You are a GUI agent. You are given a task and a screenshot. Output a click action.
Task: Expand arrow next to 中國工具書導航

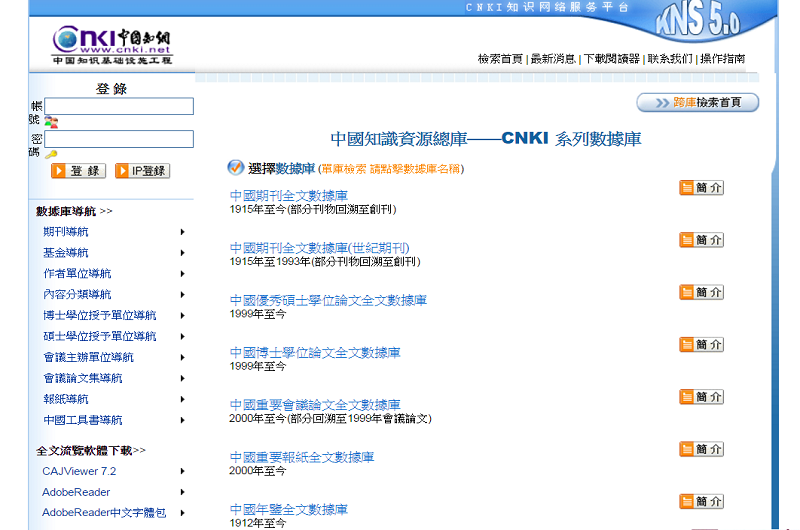point(182,420)
